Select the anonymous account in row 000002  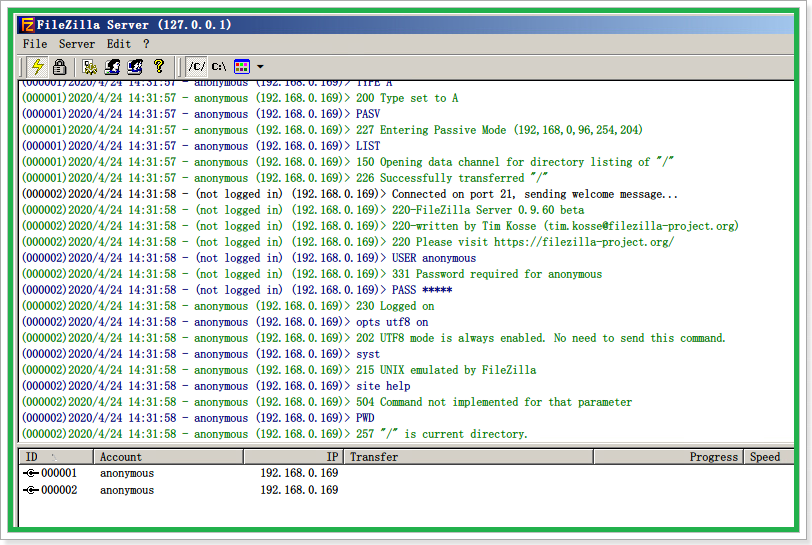click(x=127, y=490)
